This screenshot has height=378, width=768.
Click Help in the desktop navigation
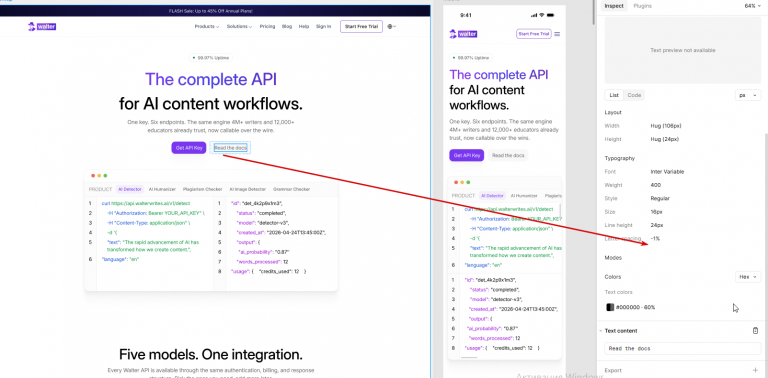click(x=304, y=26)
